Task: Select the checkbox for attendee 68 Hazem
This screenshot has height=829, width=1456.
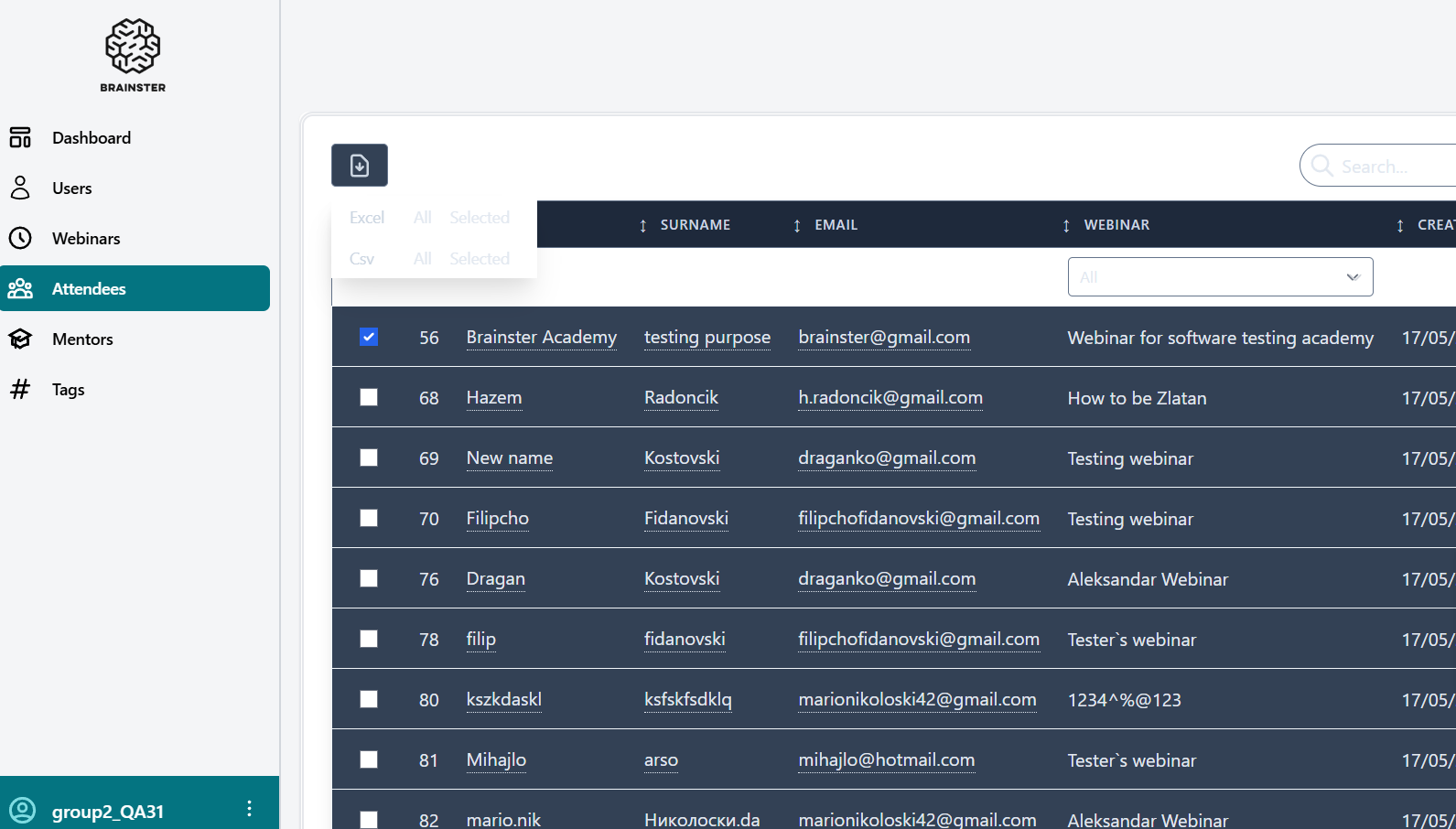Action: click(369, 397)
